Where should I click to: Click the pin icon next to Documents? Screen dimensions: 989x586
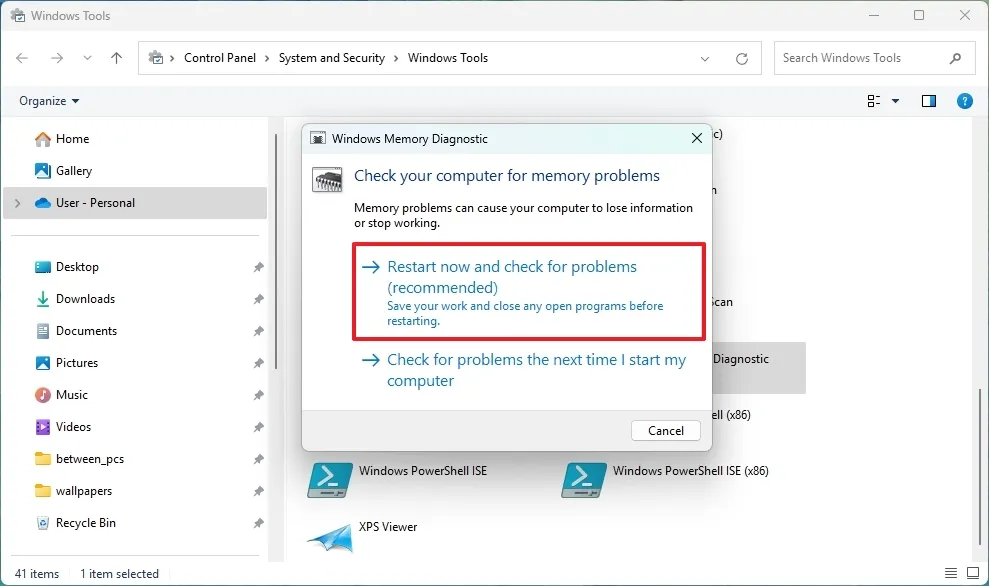[x=259, y=331]
